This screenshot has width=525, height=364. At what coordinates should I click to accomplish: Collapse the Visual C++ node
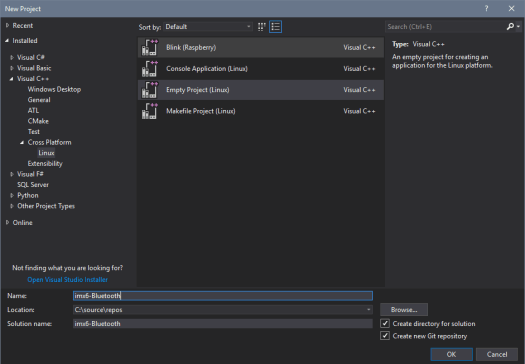[11, 79]
